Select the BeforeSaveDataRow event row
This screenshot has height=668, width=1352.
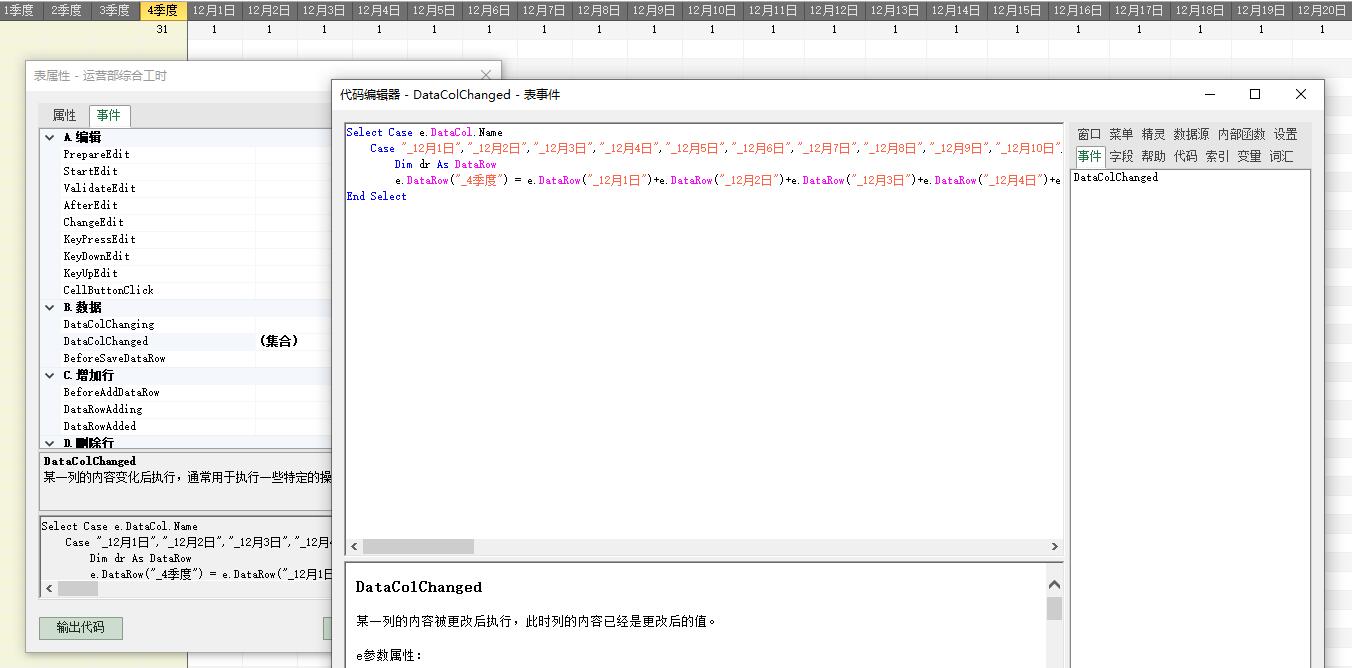[186, 358]
